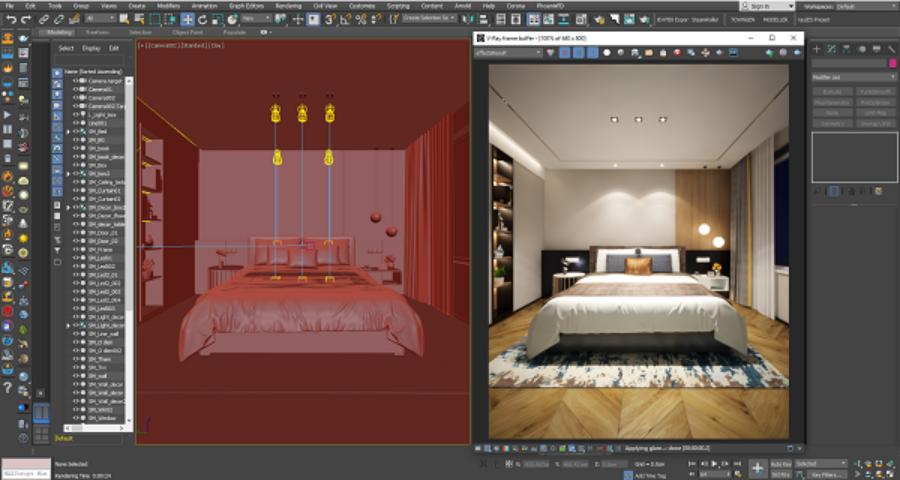The height and width of the screenshot is (480, 900).
Task: Activate the Rotate tool
Action: tap(203, 19)
